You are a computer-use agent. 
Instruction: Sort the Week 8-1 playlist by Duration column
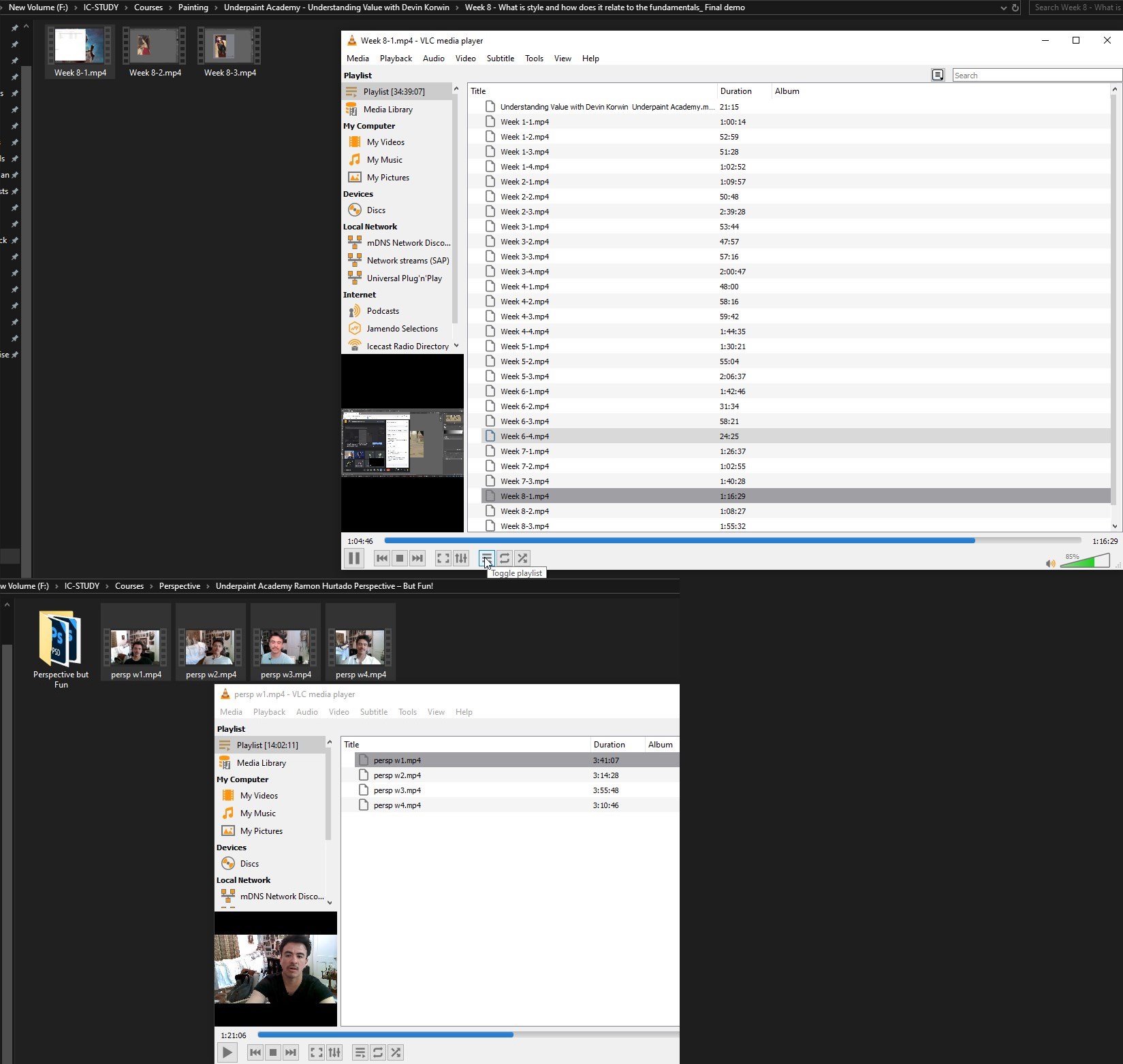click(744, 91)
